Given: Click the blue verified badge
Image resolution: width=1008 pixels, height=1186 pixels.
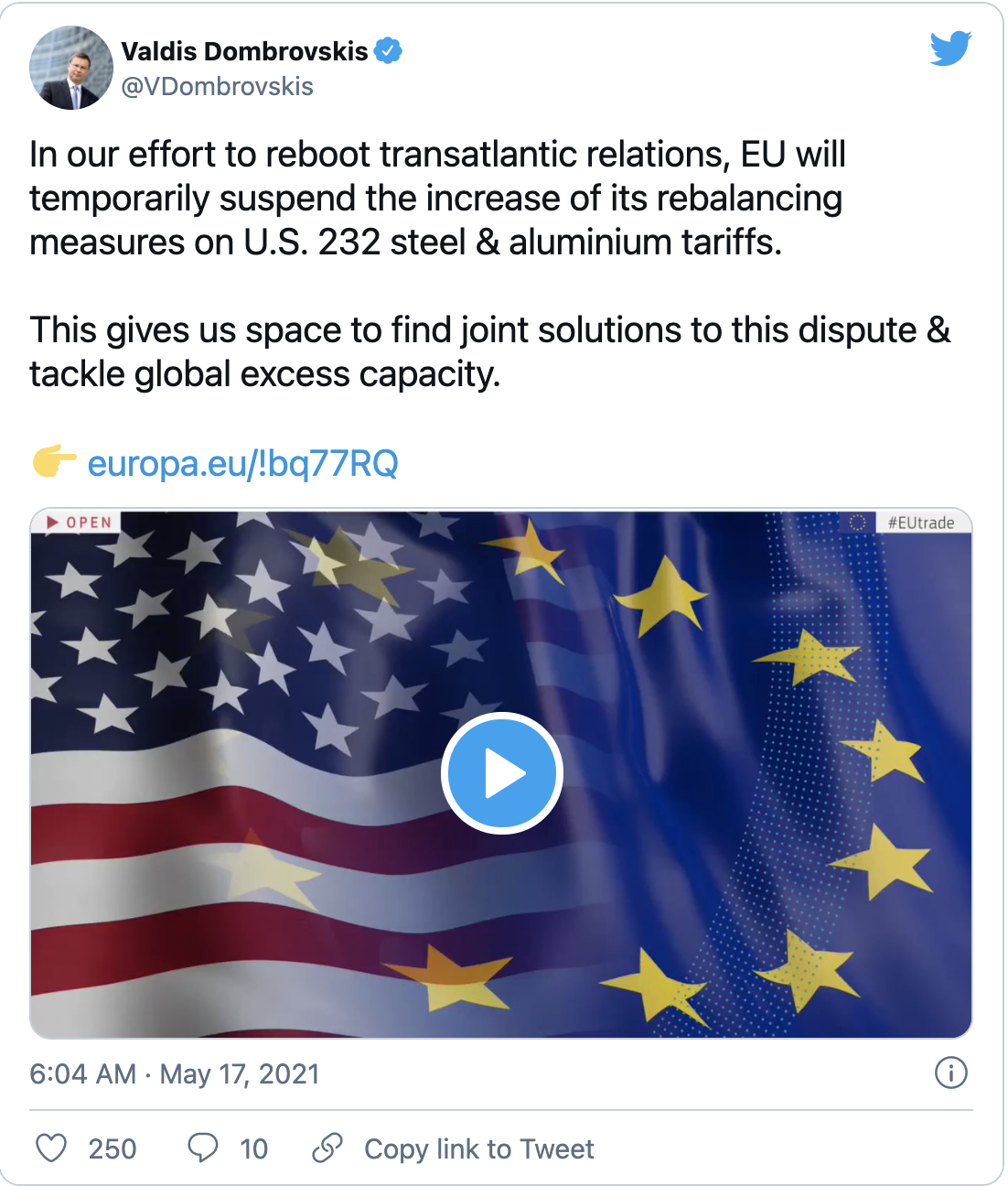Looking at the screenshot, I should 389,51.
